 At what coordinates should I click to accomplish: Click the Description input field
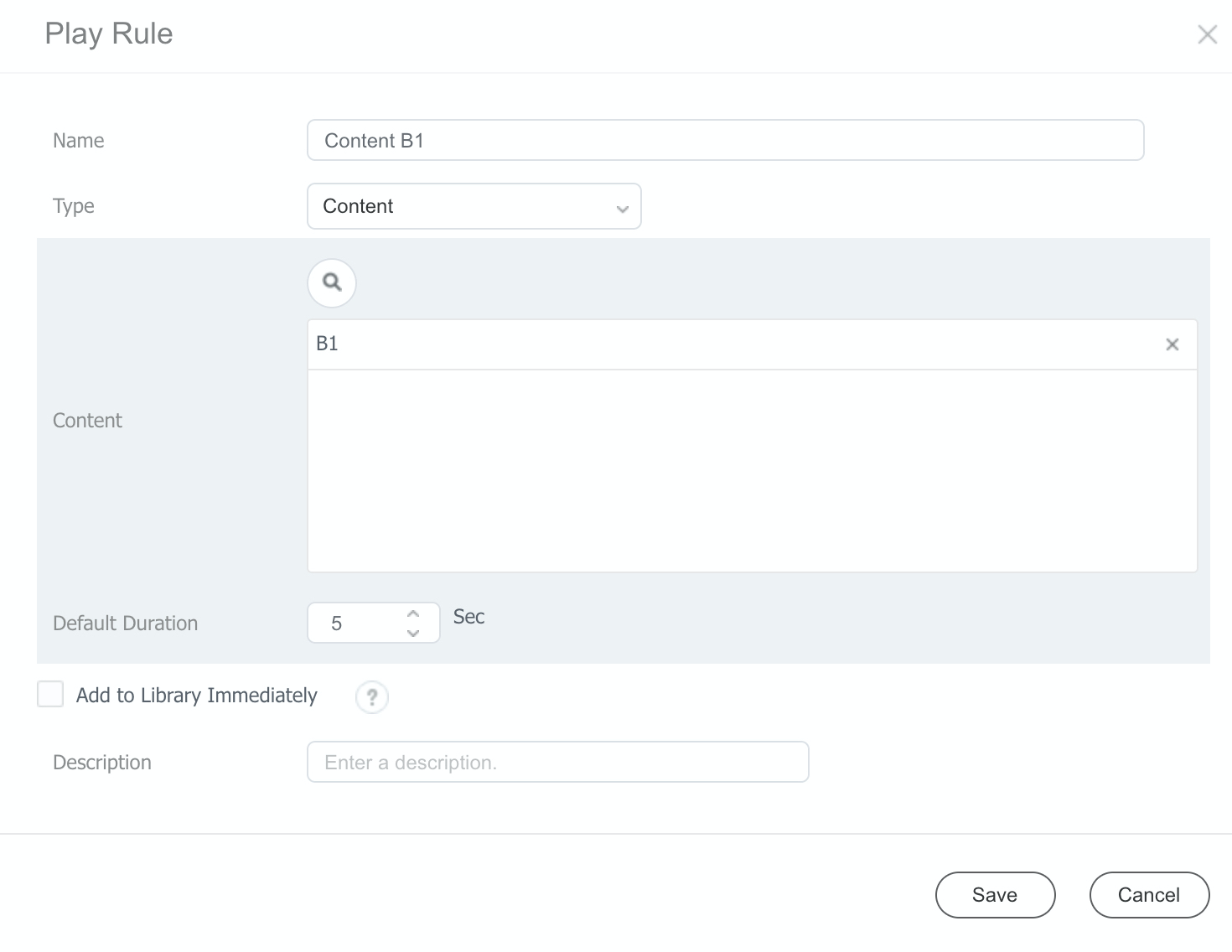558,762
